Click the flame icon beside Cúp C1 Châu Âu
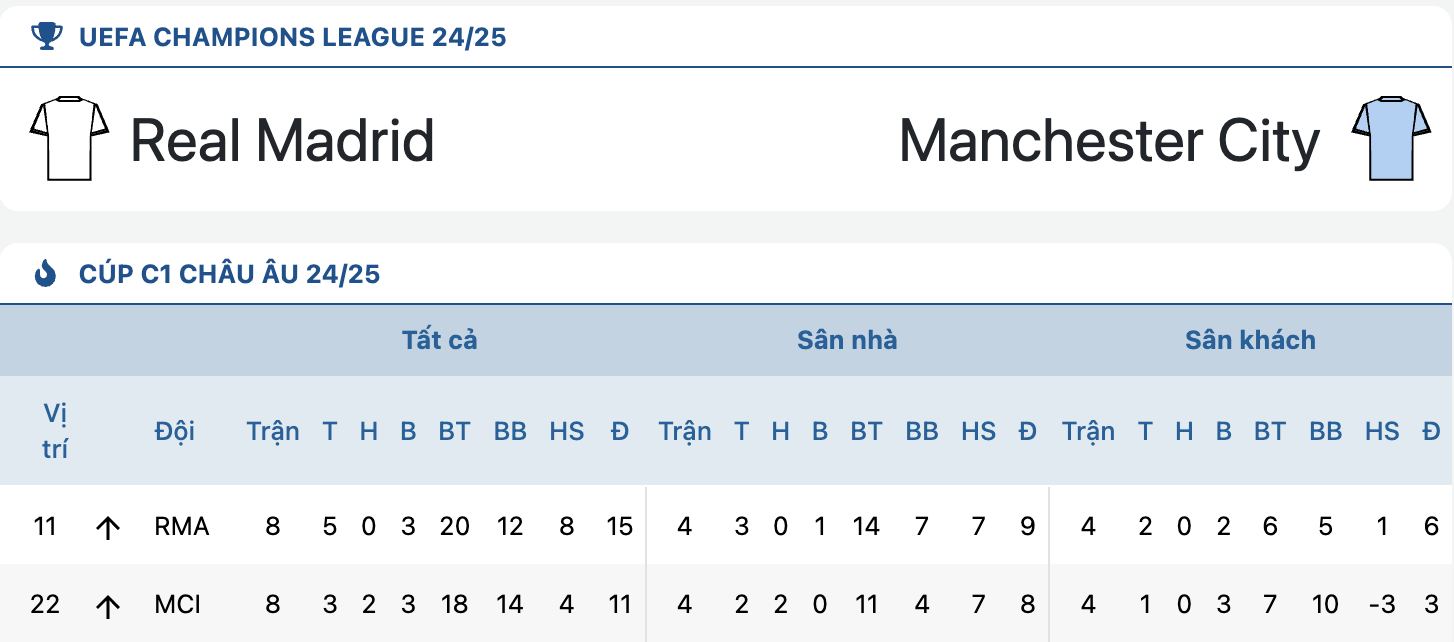1454x642 pixels. pos(46,273)
